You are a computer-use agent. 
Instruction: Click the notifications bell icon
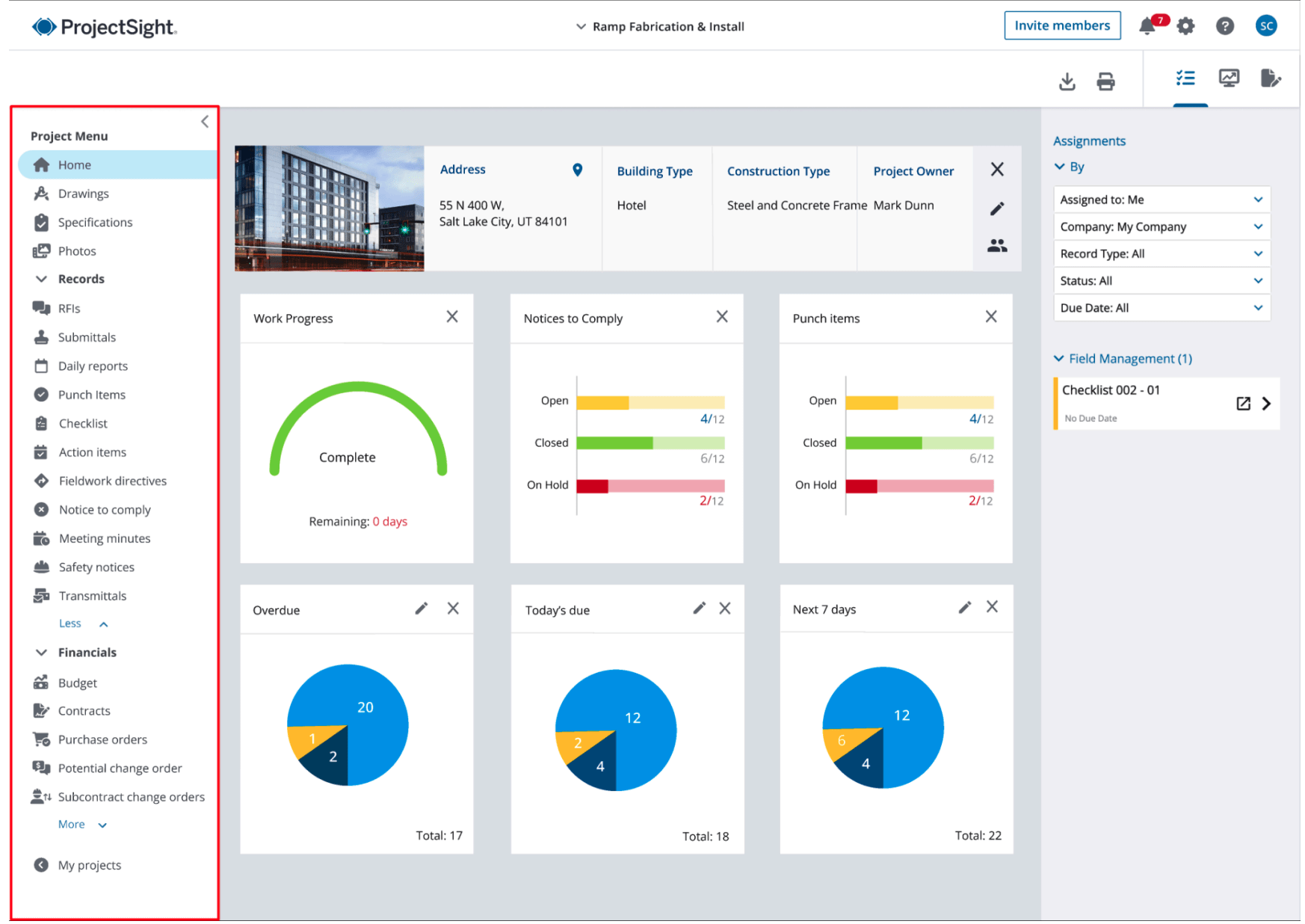(x=1147, y=27)
